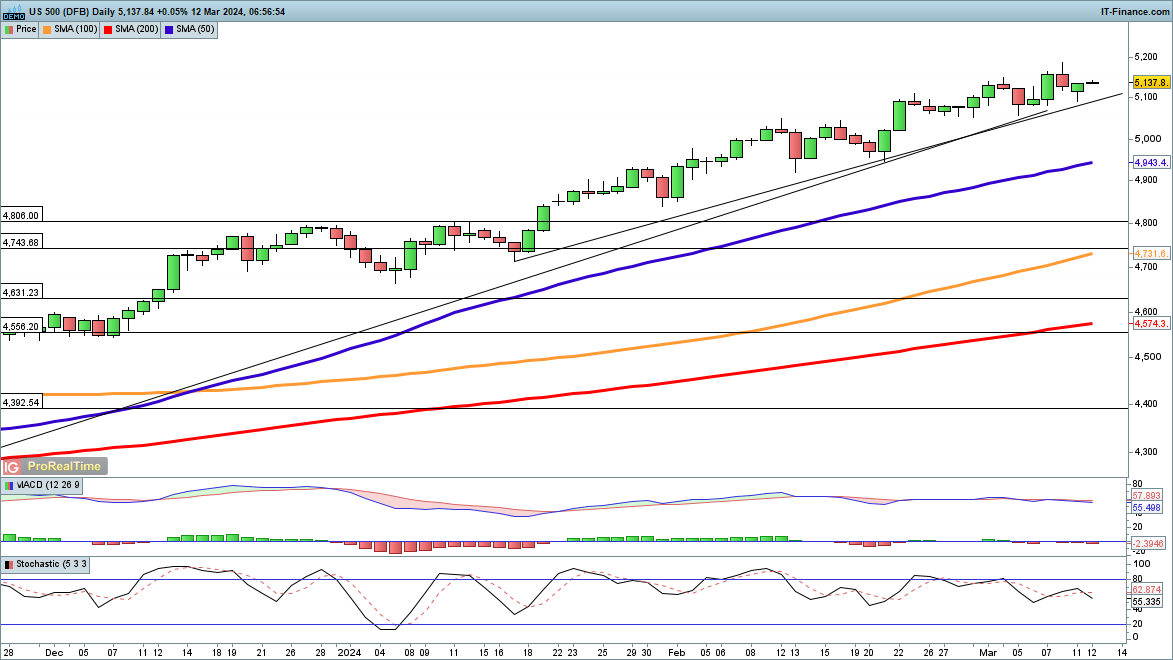The height and width of the screenshot is (660, 1173).
Task: Click the 4,743.68 horizontal level label
Action: coord(20,242)
